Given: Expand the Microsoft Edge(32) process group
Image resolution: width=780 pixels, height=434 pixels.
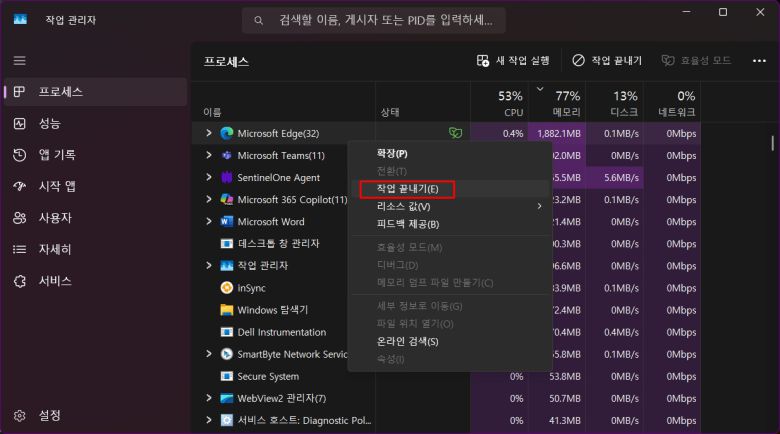Looking at the screenshot, I should pos(209,133).
